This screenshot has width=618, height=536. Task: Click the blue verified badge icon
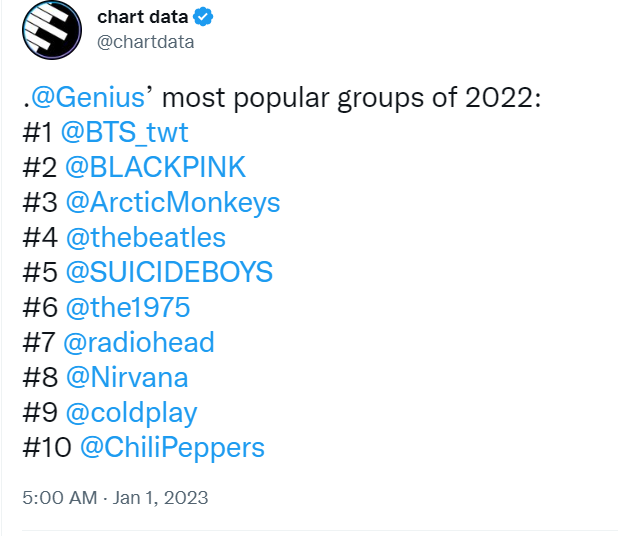[x=203, y=17]
